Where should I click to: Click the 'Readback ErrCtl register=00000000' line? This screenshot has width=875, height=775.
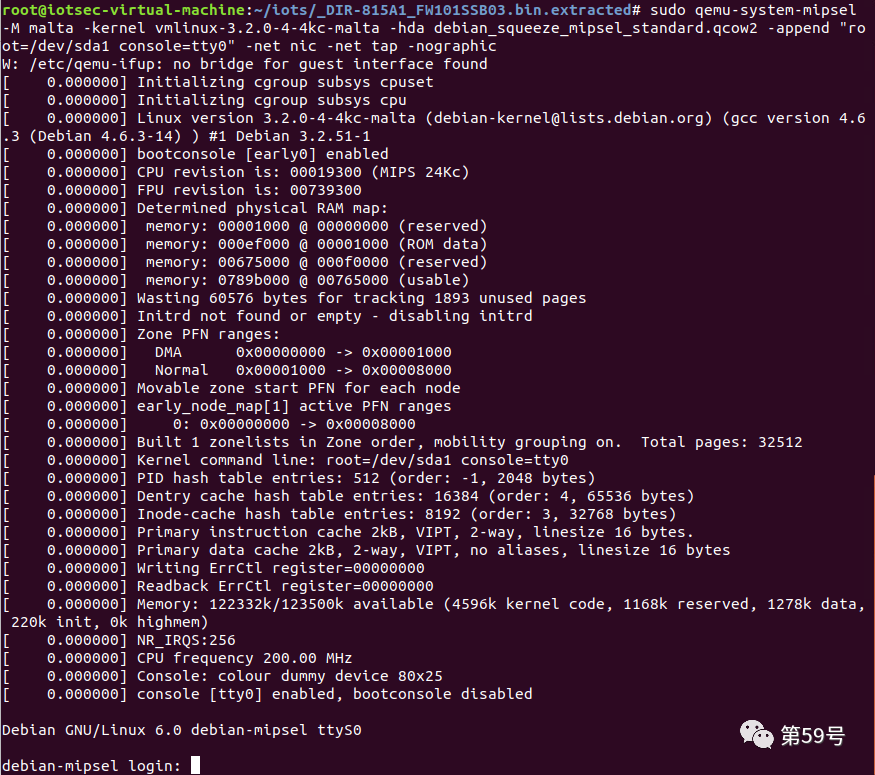pyautogui.click(x=218, y=586)
